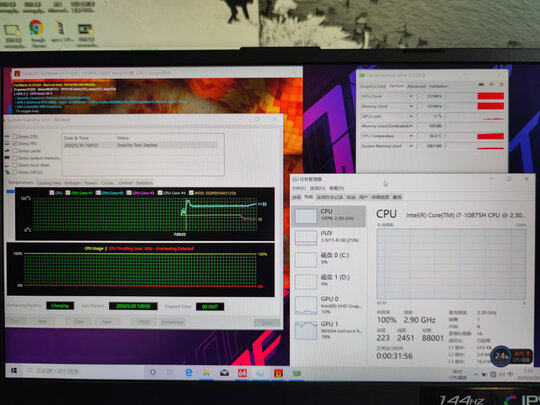Expand the Memory Clock sensor dropdown

click(411, 106)
